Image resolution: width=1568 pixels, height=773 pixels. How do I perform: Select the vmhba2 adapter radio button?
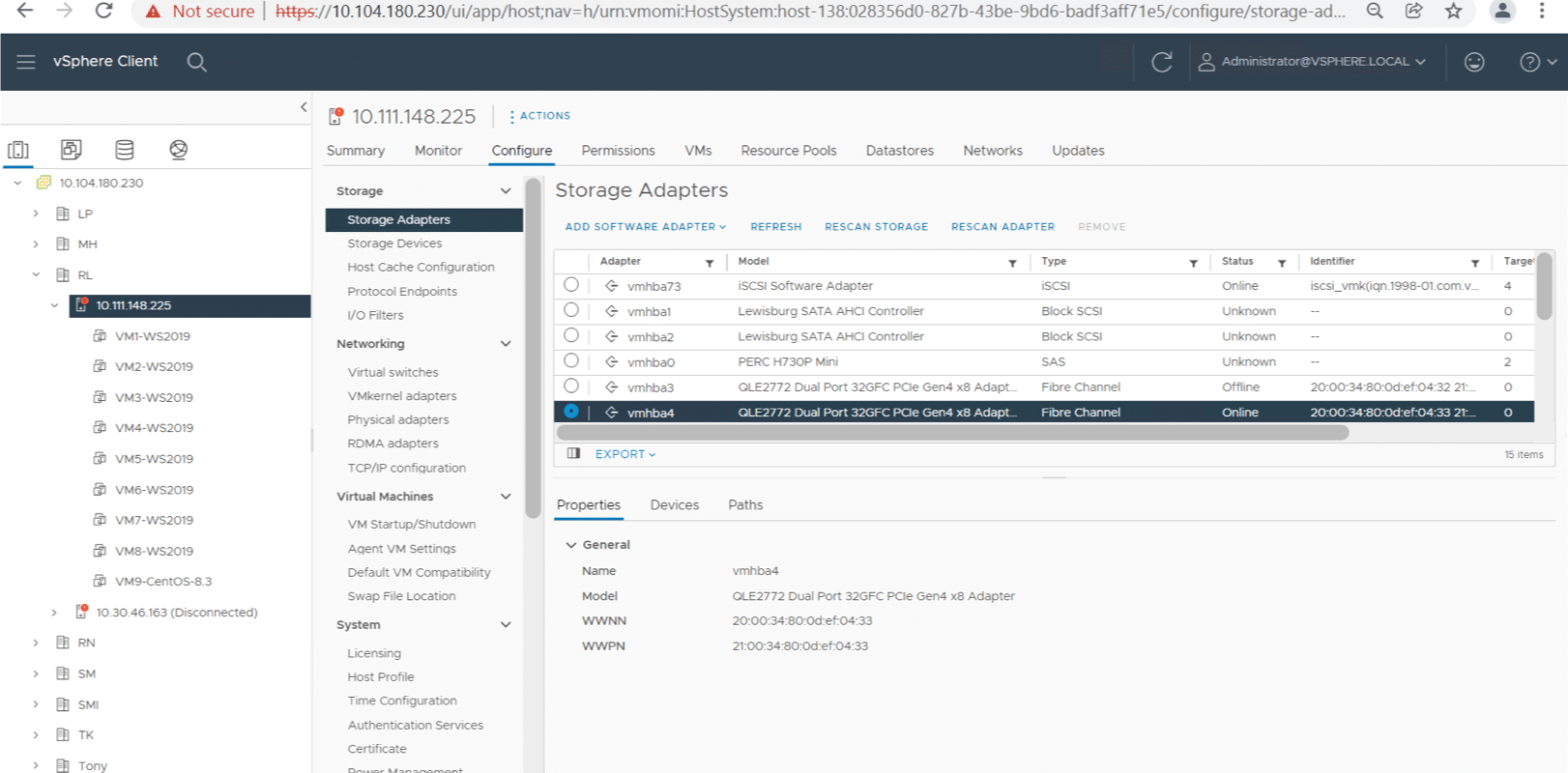(x=571, y=335)
